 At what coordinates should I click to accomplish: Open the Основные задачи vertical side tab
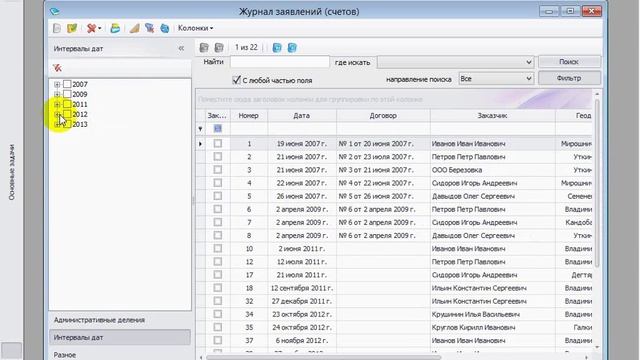[11, 172]
